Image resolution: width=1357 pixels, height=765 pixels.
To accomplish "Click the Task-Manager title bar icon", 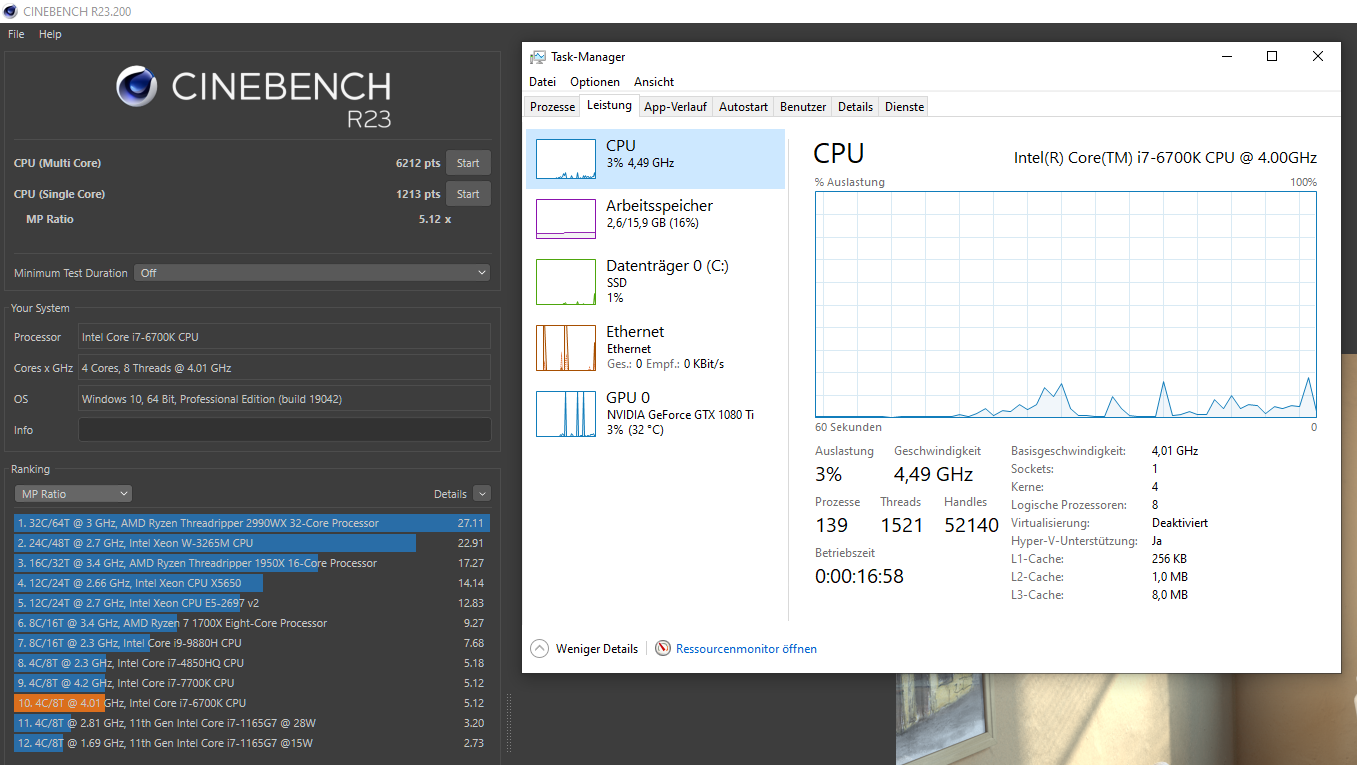I will click(x=538, y=57).
